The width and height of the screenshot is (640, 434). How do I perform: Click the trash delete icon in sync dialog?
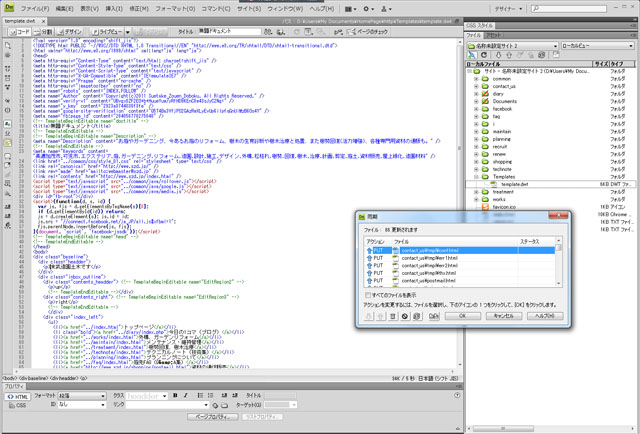click(393, 316)
